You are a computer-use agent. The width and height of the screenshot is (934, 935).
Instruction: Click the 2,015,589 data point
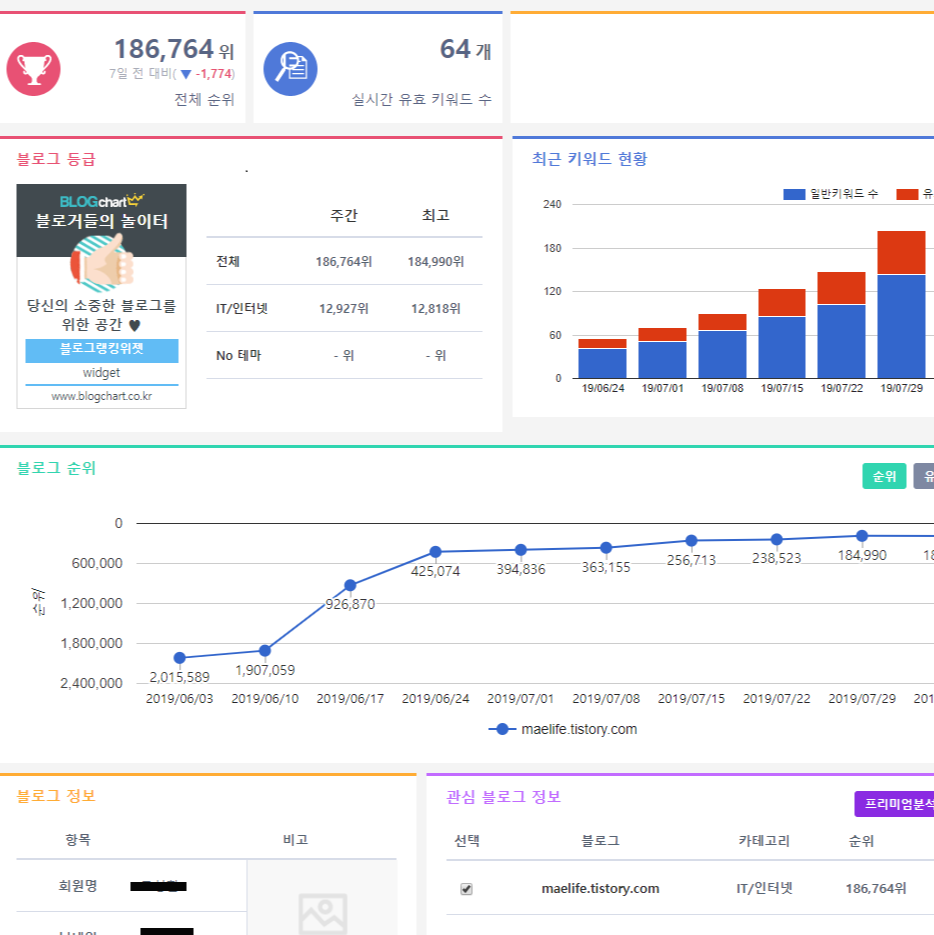tap(180, 658)
